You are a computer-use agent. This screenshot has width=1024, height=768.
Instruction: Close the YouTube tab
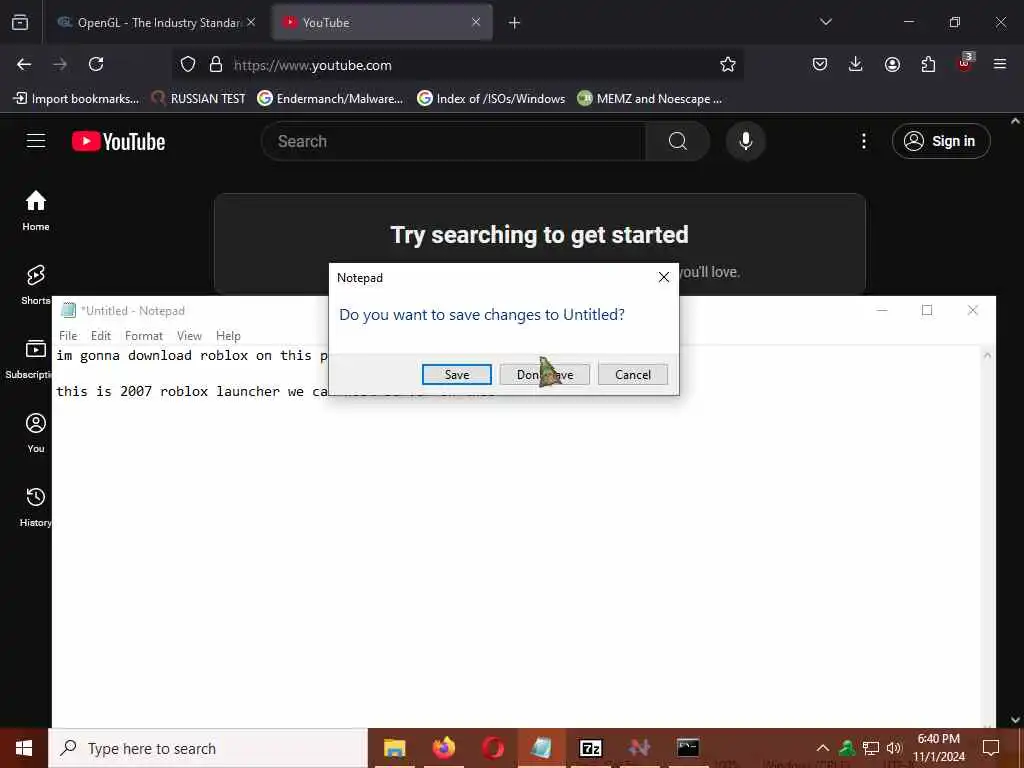pyautogui.click(x=476, y=22)
